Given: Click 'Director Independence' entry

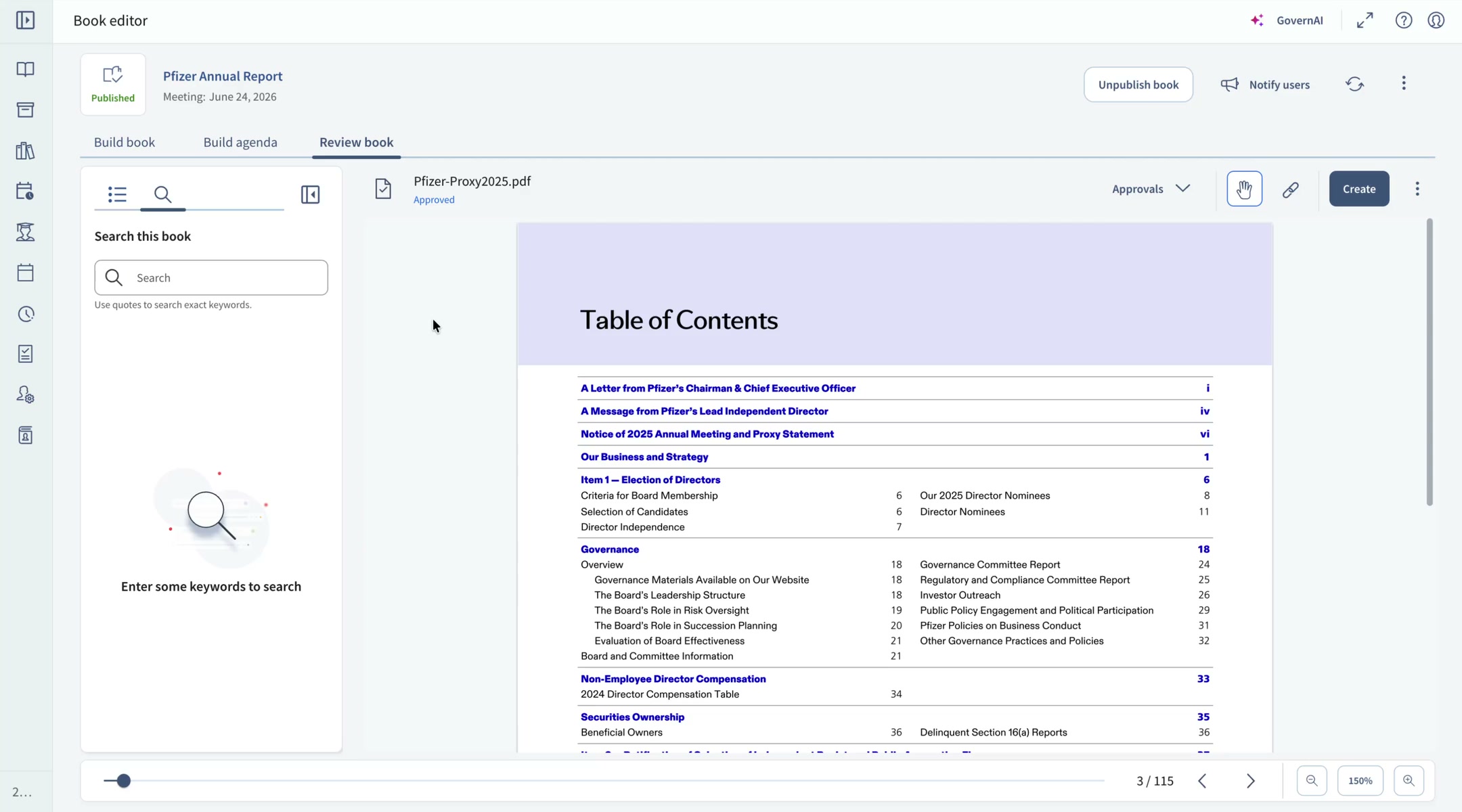Looking at the screenshot, I should 632,527.
